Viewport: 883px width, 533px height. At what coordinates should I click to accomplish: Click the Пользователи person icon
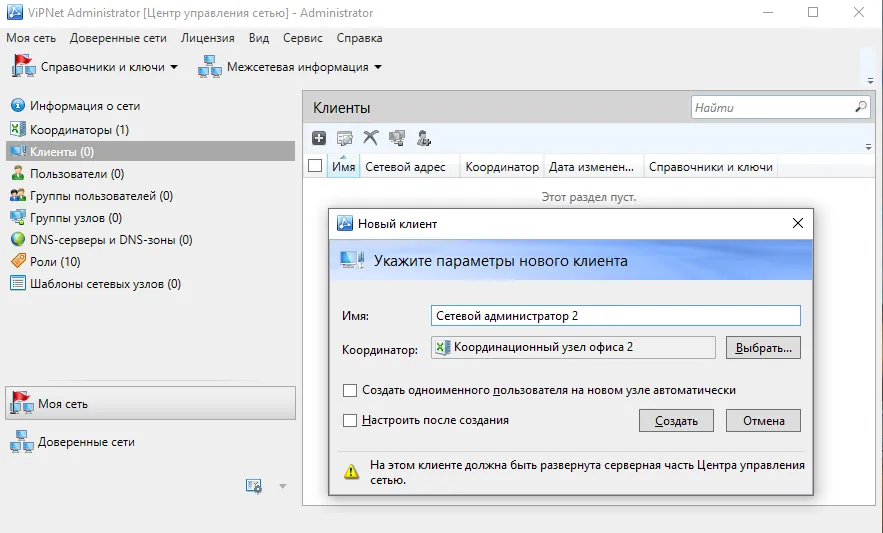tap(18, 174)
